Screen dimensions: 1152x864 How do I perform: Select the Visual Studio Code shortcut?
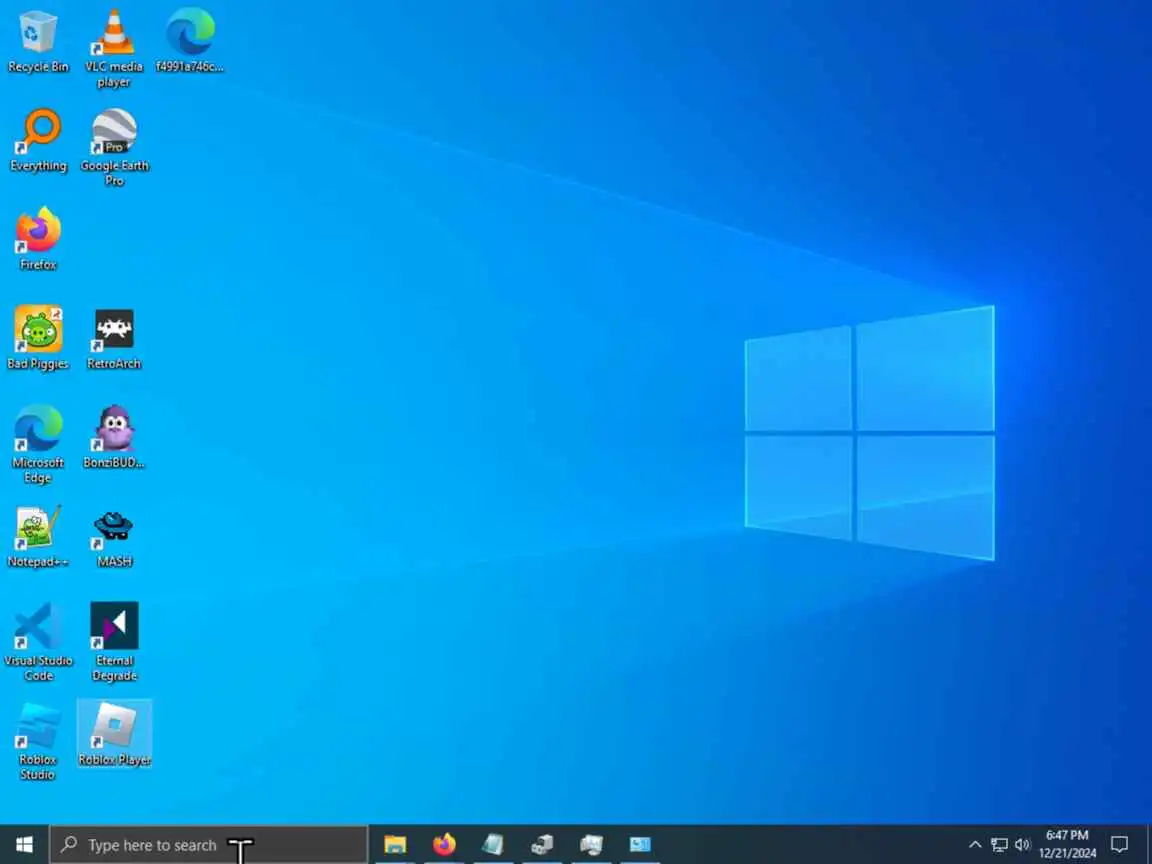(x=38, y=642)
